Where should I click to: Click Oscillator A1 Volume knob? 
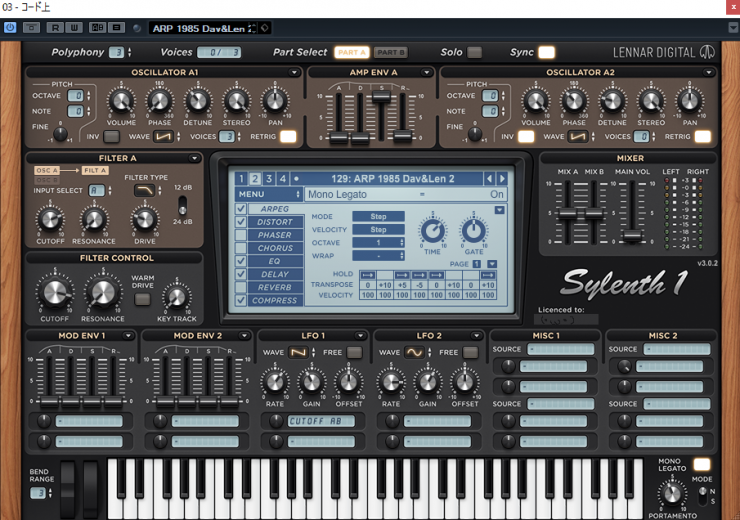click(x=121, y=101)
